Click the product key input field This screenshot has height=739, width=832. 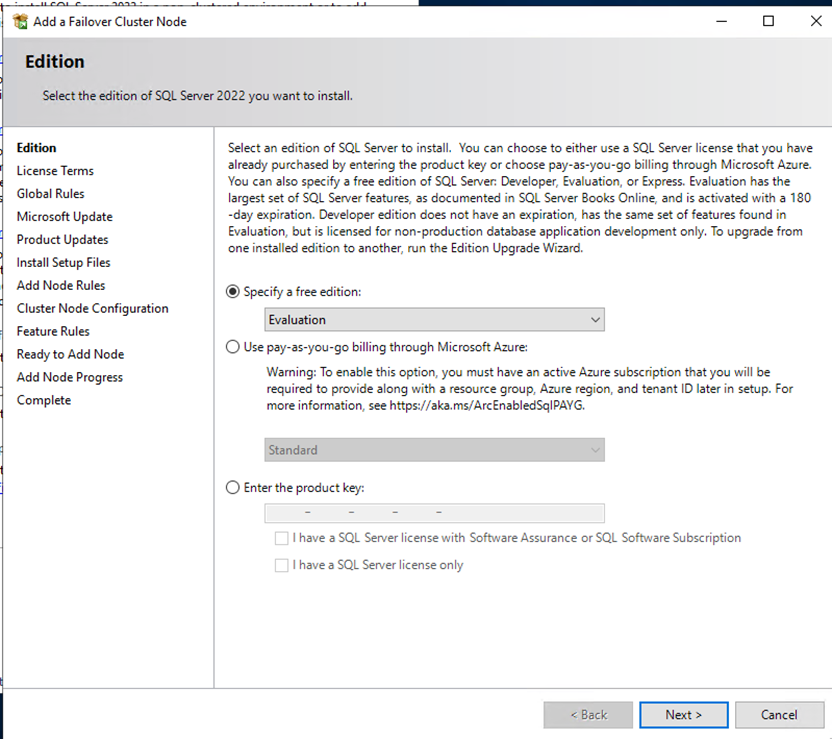click(434, 513)
